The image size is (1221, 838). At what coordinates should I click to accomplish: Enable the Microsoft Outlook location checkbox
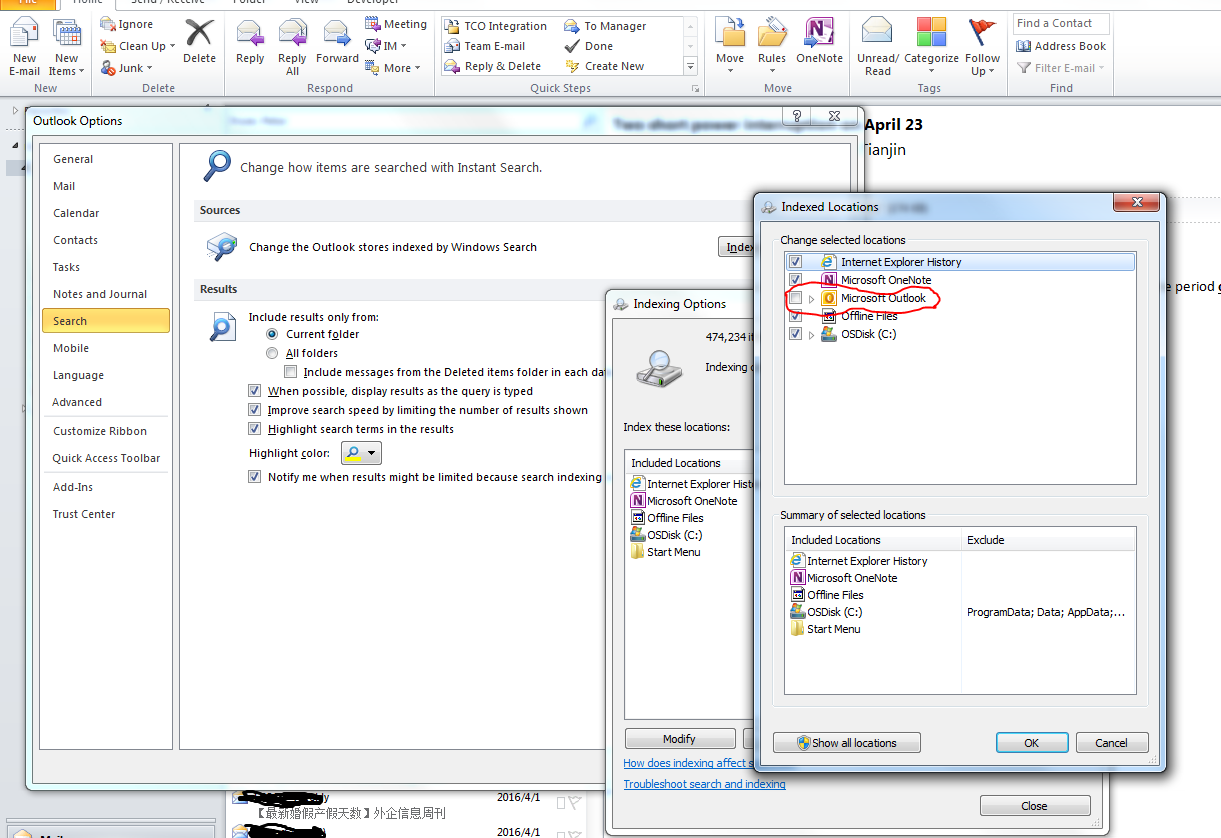click(795, 298)
